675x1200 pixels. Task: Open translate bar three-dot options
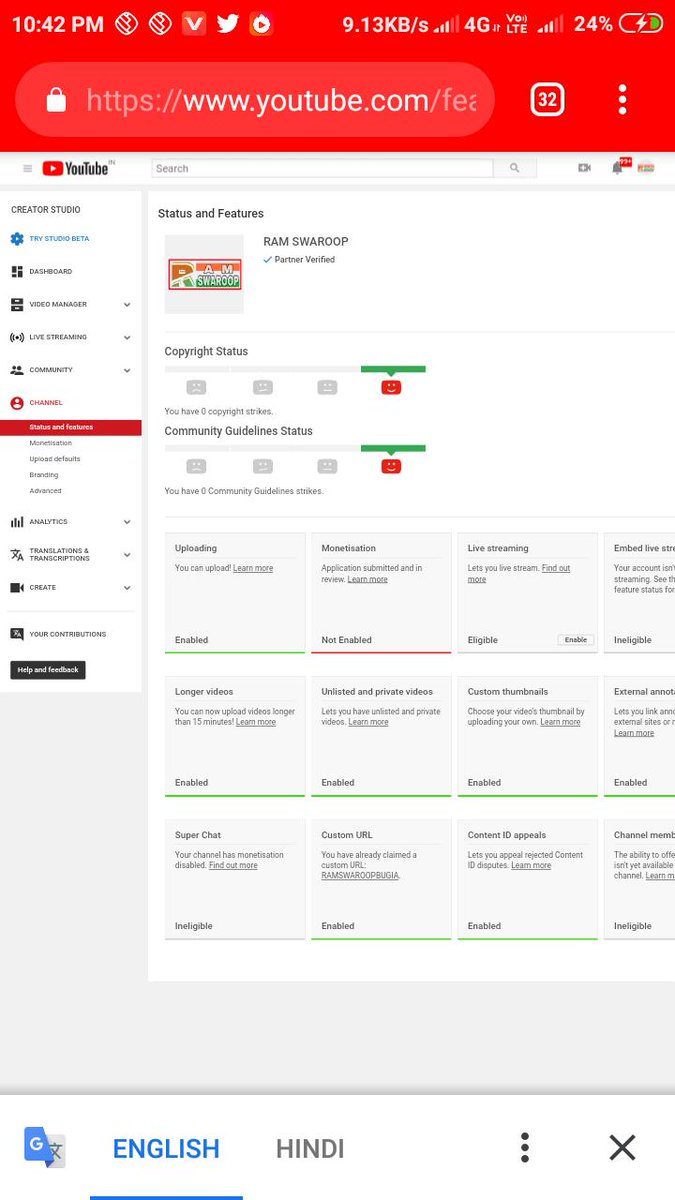[525, 1147]
